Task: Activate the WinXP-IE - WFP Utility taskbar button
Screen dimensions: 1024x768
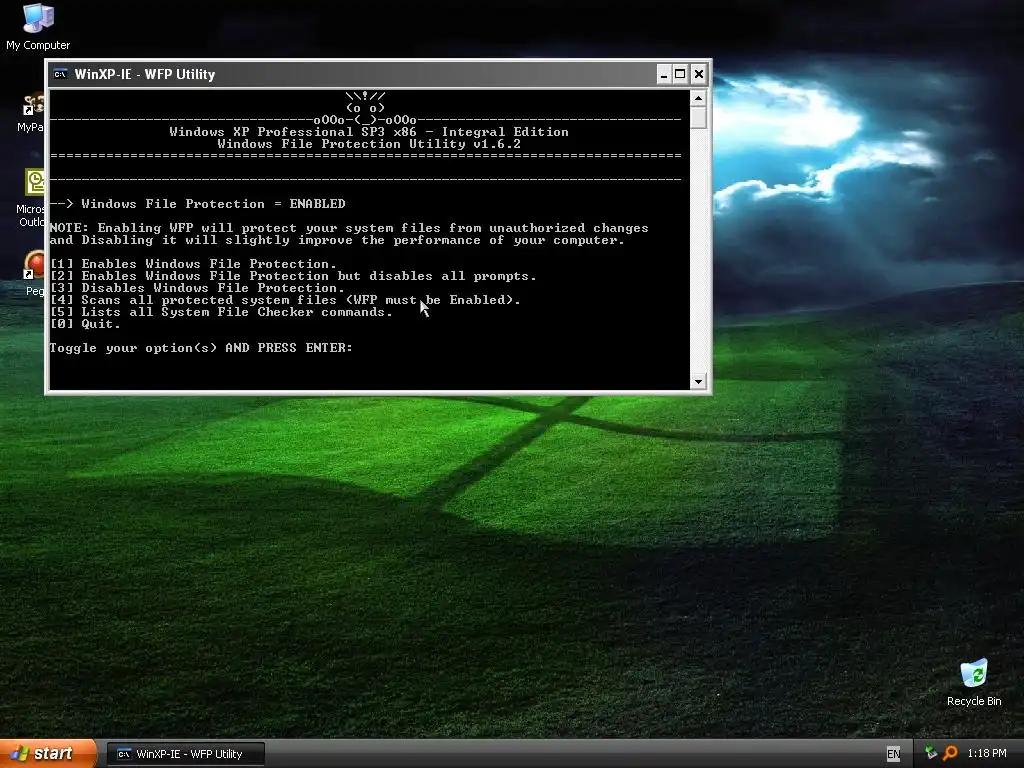Action: (x=185, y=754)
